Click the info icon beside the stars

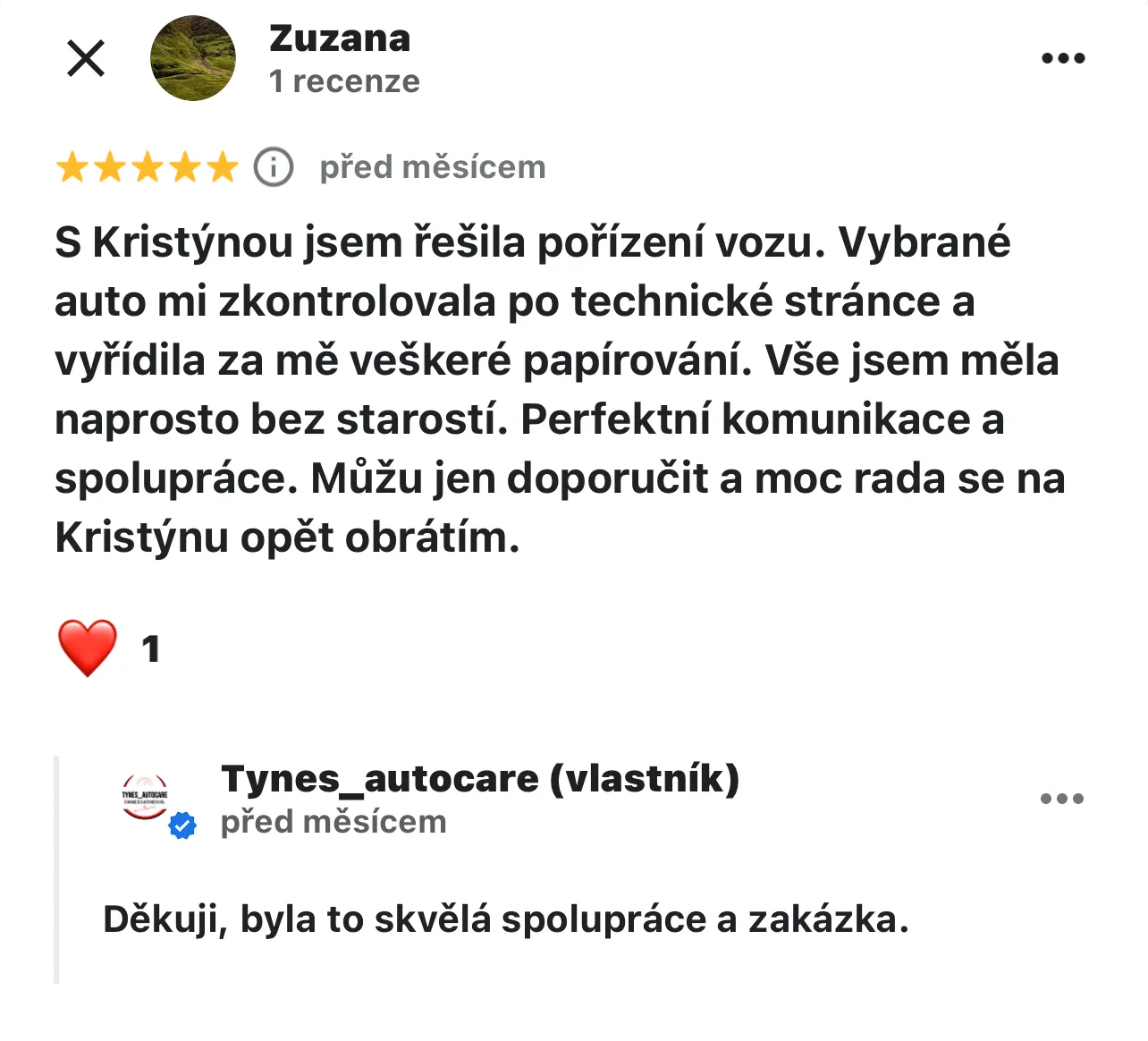tap(274, 167)
